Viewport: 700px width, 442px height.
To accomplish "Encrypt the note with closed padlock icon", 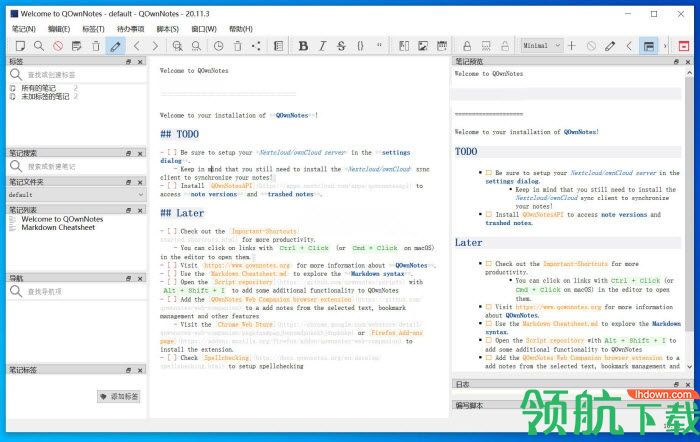I will coord(467,46).
